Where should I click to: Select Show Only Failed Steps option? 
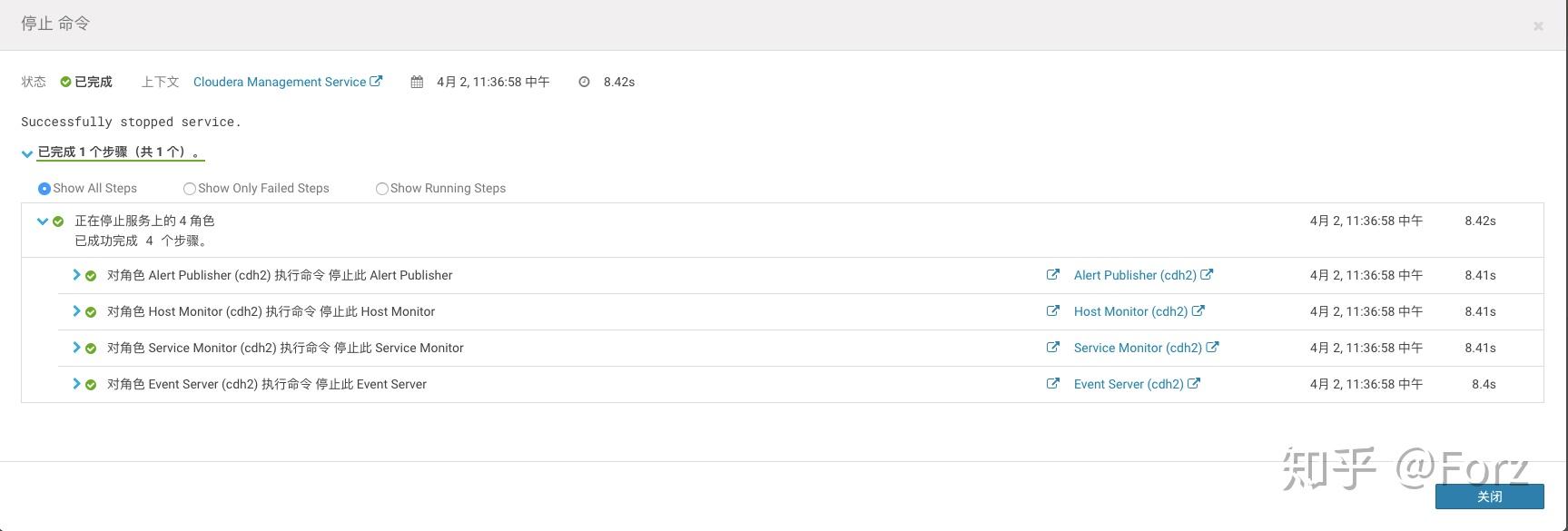click(190, 189)
